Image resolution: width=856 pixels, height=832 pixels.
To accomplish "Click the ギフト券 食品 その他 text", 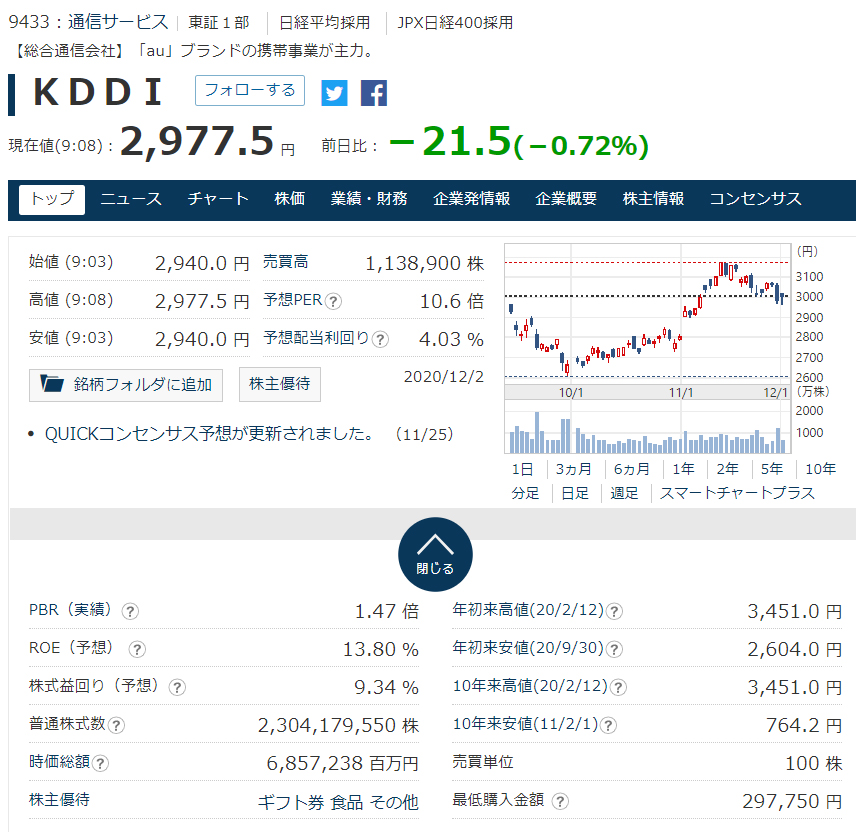I will click(338, 803).
